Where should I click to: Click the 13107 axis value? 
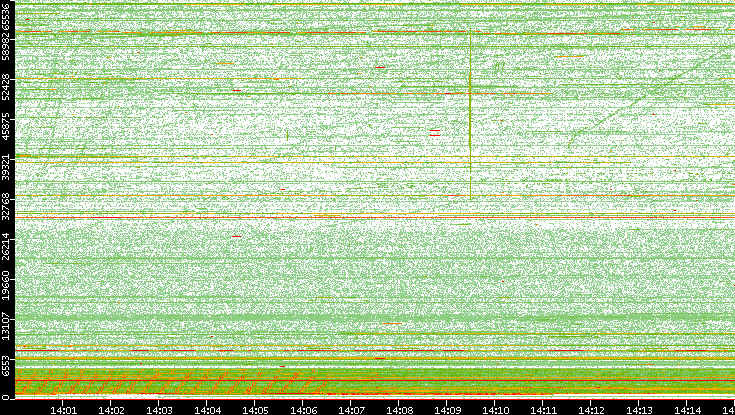7,326
